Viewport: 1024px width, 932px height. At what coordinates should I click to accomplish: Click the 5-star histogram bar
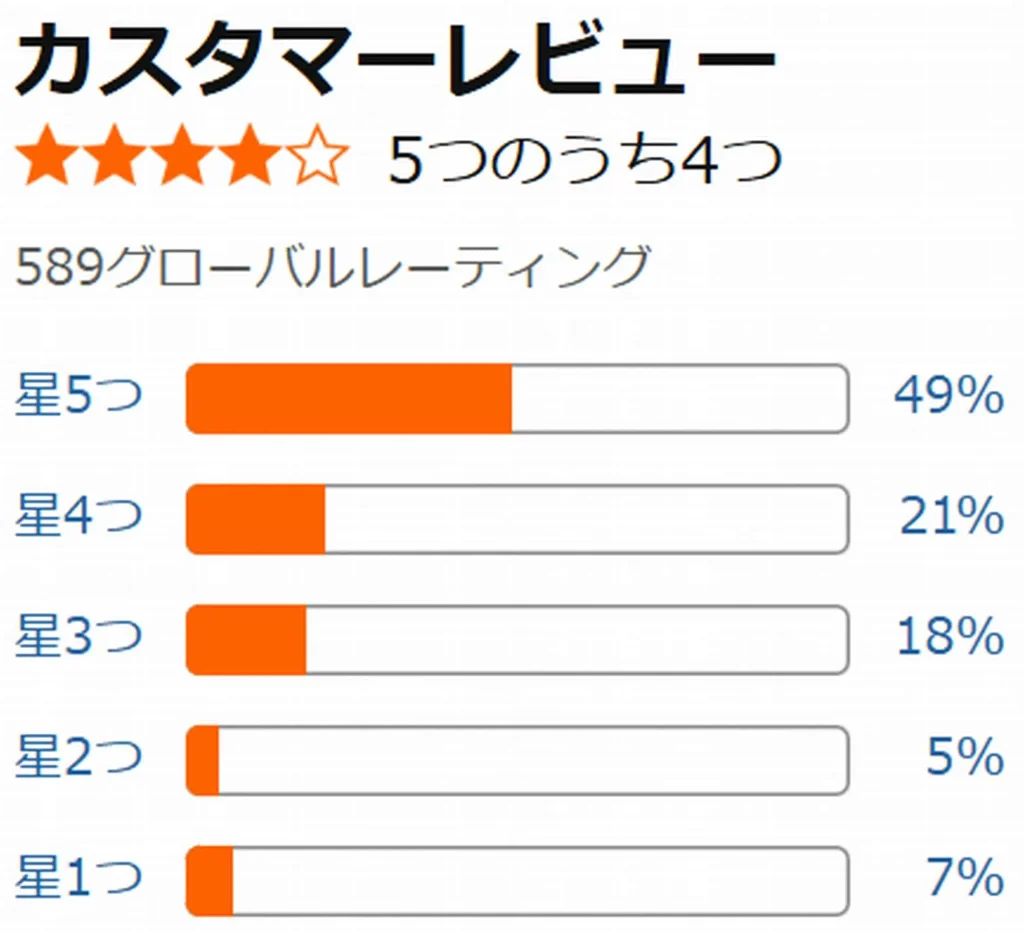click(x=517, y=398)
